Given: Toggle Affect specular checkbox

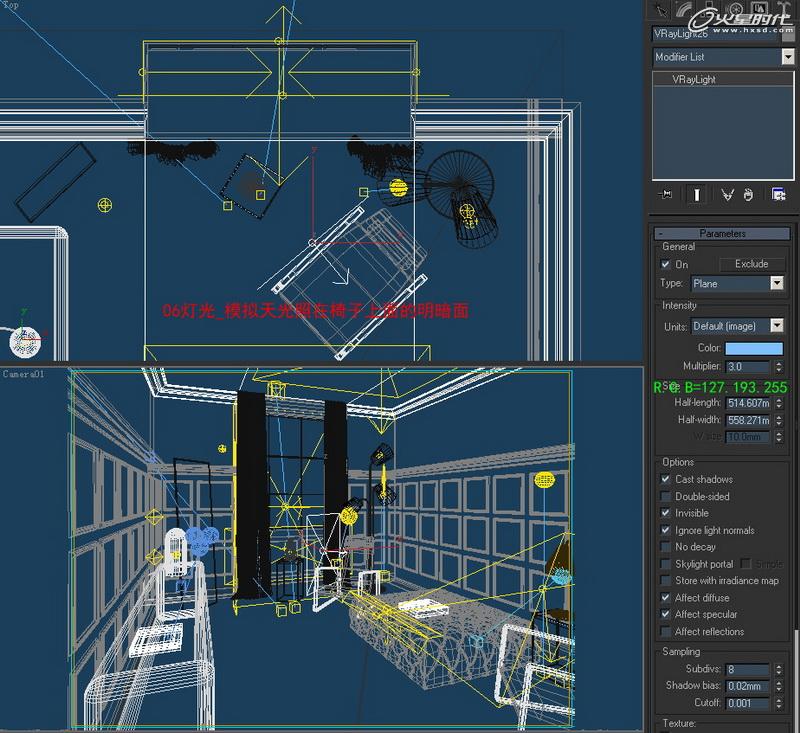Looking at the screenshot, I should tap(665, 614).
